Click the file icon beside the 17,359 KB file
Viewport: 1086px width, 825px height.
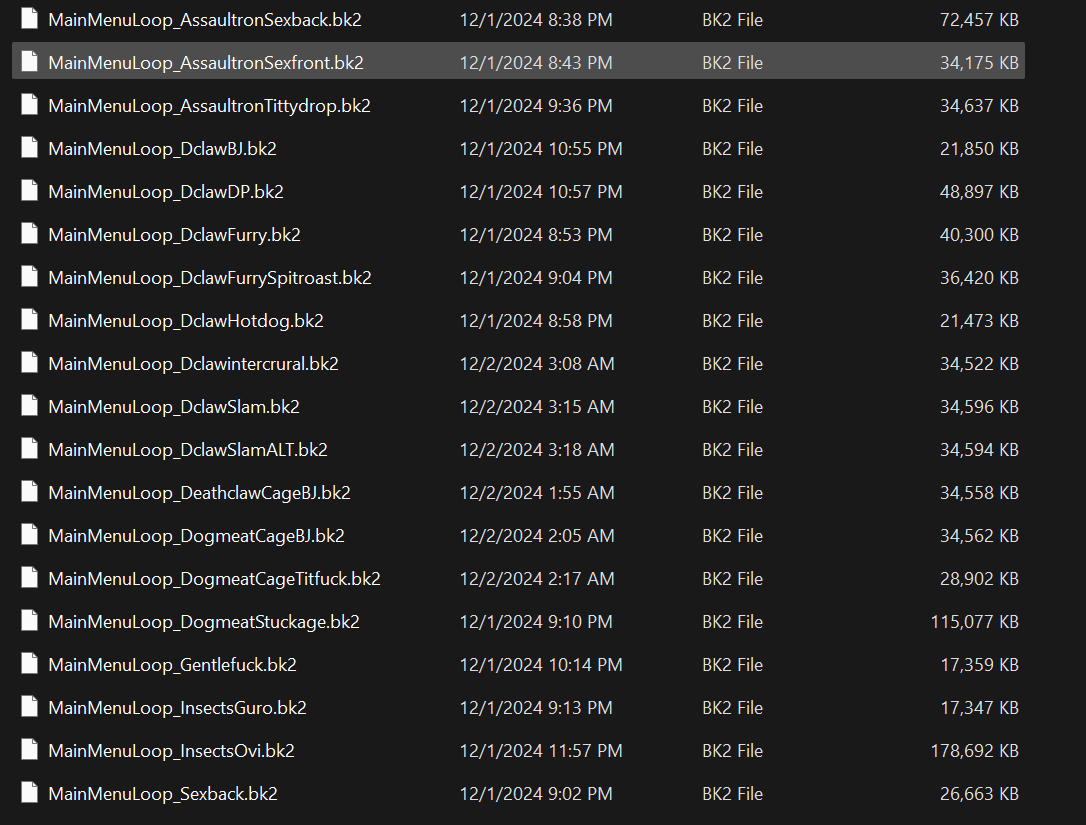coord(29,663)
